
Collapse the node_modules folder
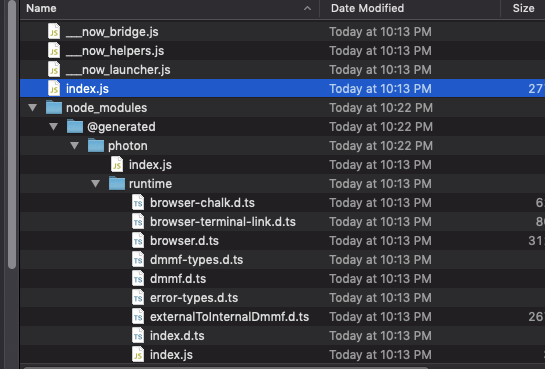(33, 108)
